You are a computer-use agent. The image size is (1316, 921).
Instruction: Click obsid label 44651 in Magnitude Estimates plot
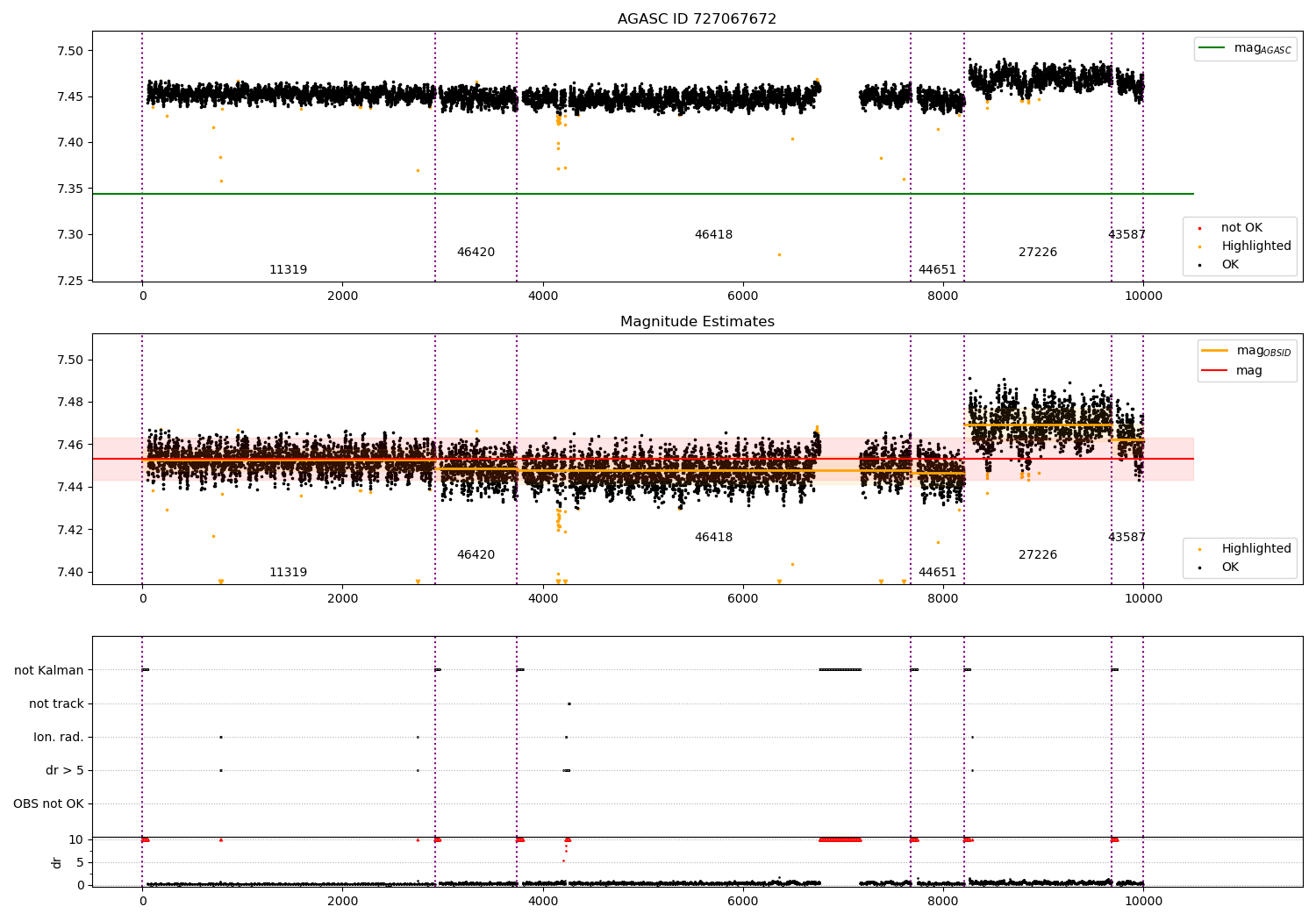[x=937, y=573]
